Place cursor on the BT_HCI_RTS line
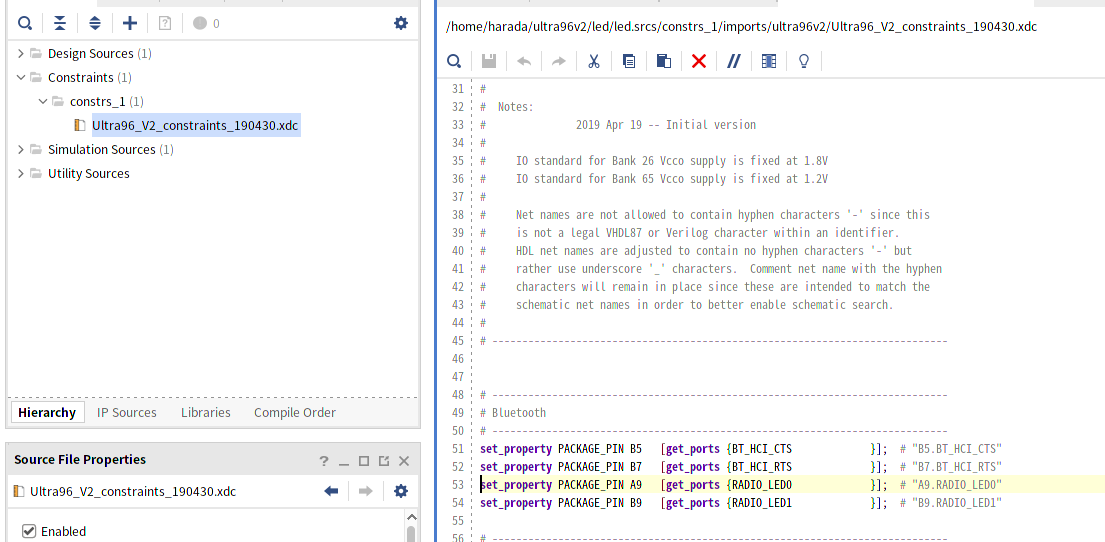The height and width of the screenshot is (542, 1105). (x=741, y=467)
